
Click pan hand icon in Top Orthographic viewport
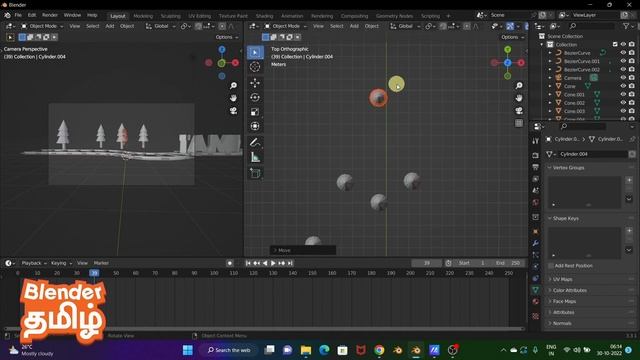coord(519,98)
